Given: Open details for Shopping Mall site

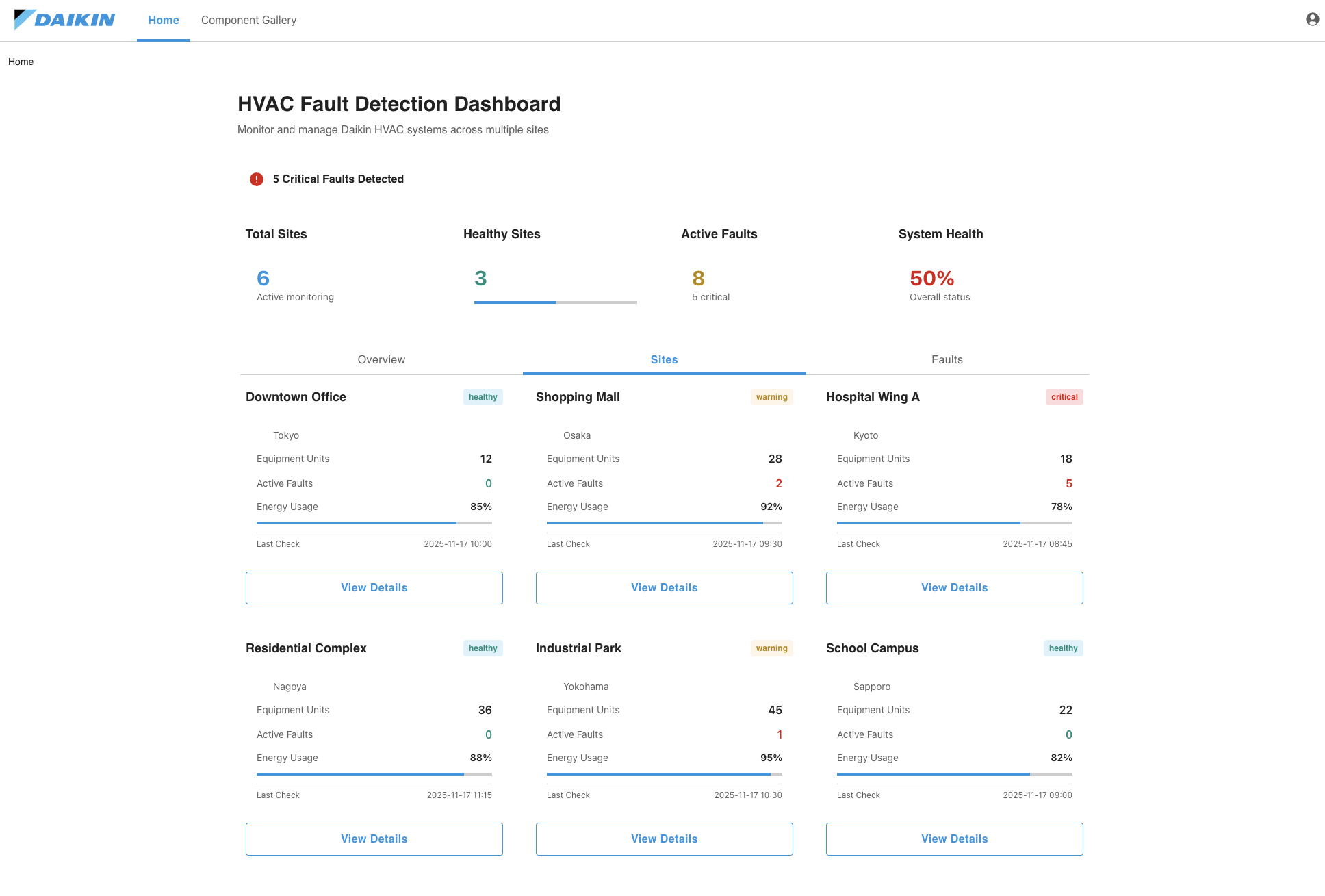Looking at the screenshot, I should (x=664, y=587).
